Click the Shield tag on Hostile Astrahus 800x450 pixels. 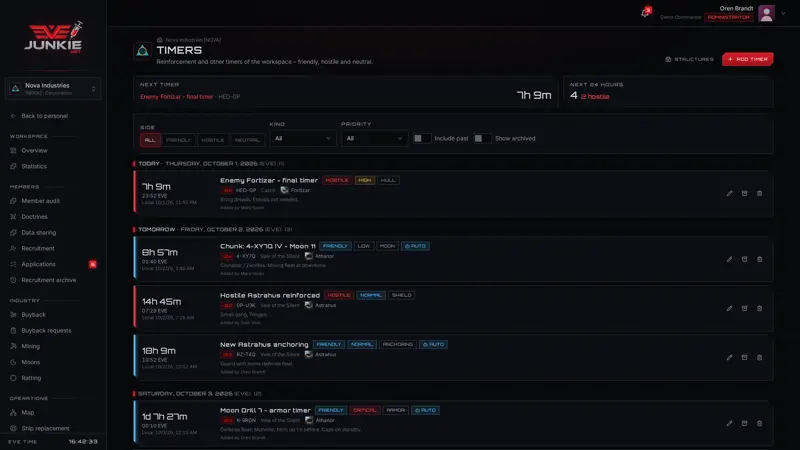click(402, 295)
